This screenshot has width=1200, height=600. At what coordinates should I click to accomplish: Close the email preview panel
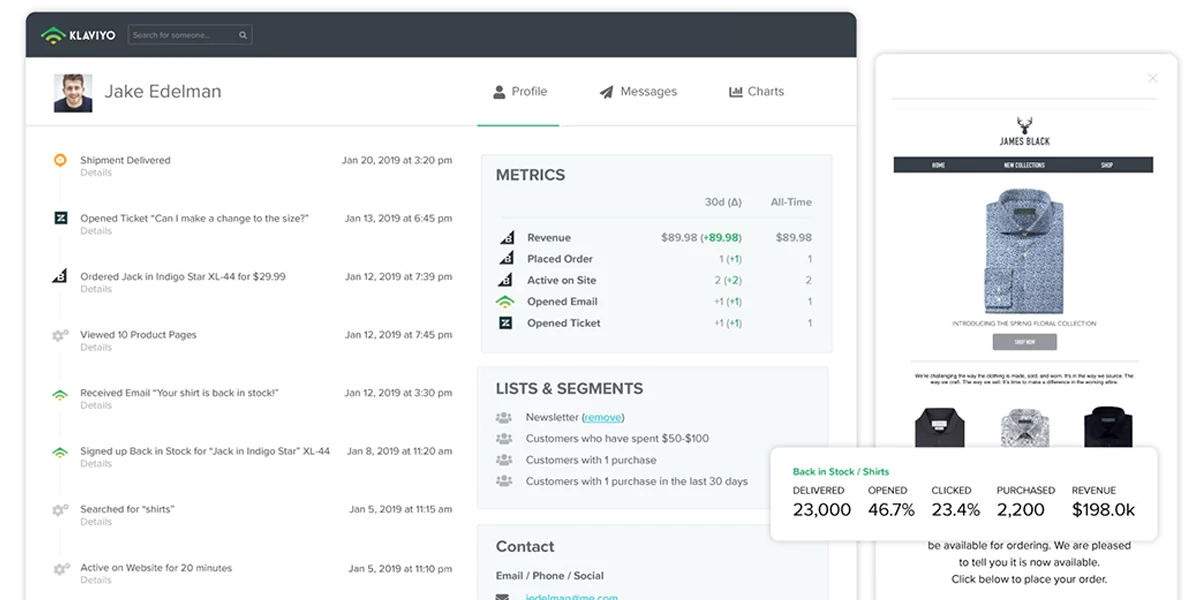tap(1152, 78)
